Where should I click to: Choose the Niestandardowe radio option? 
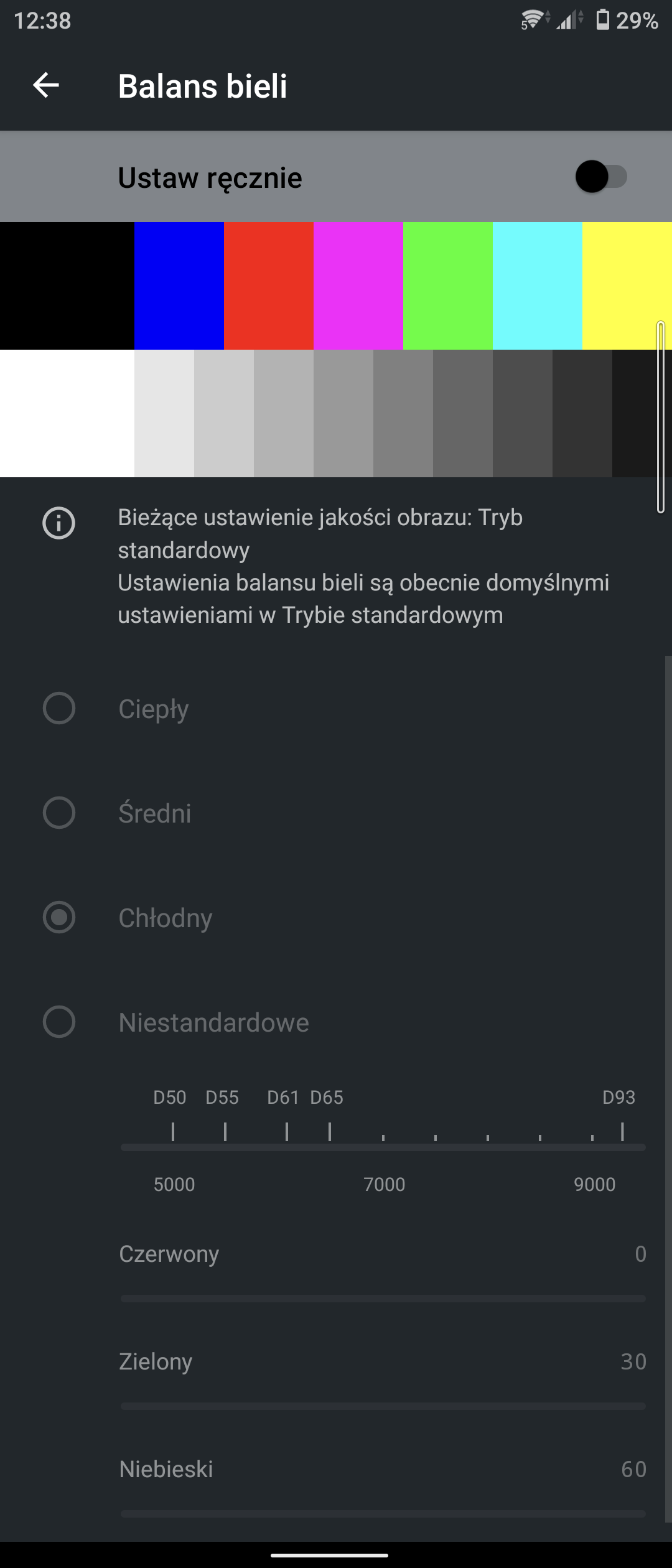(59, 1022)
